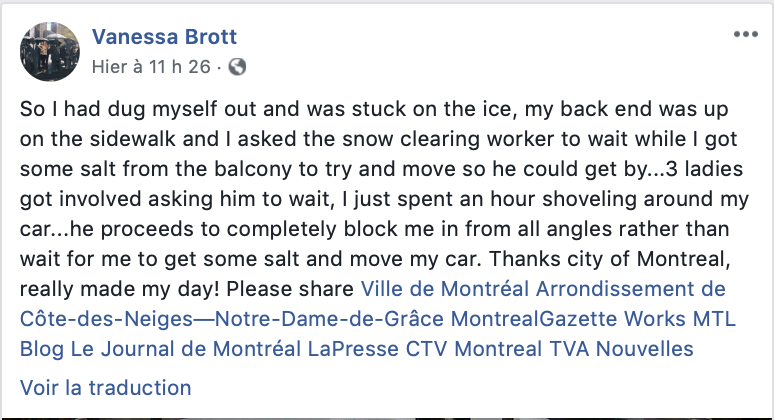Click the 'Hier à 11 h 26' timestamp

[151, 67]
